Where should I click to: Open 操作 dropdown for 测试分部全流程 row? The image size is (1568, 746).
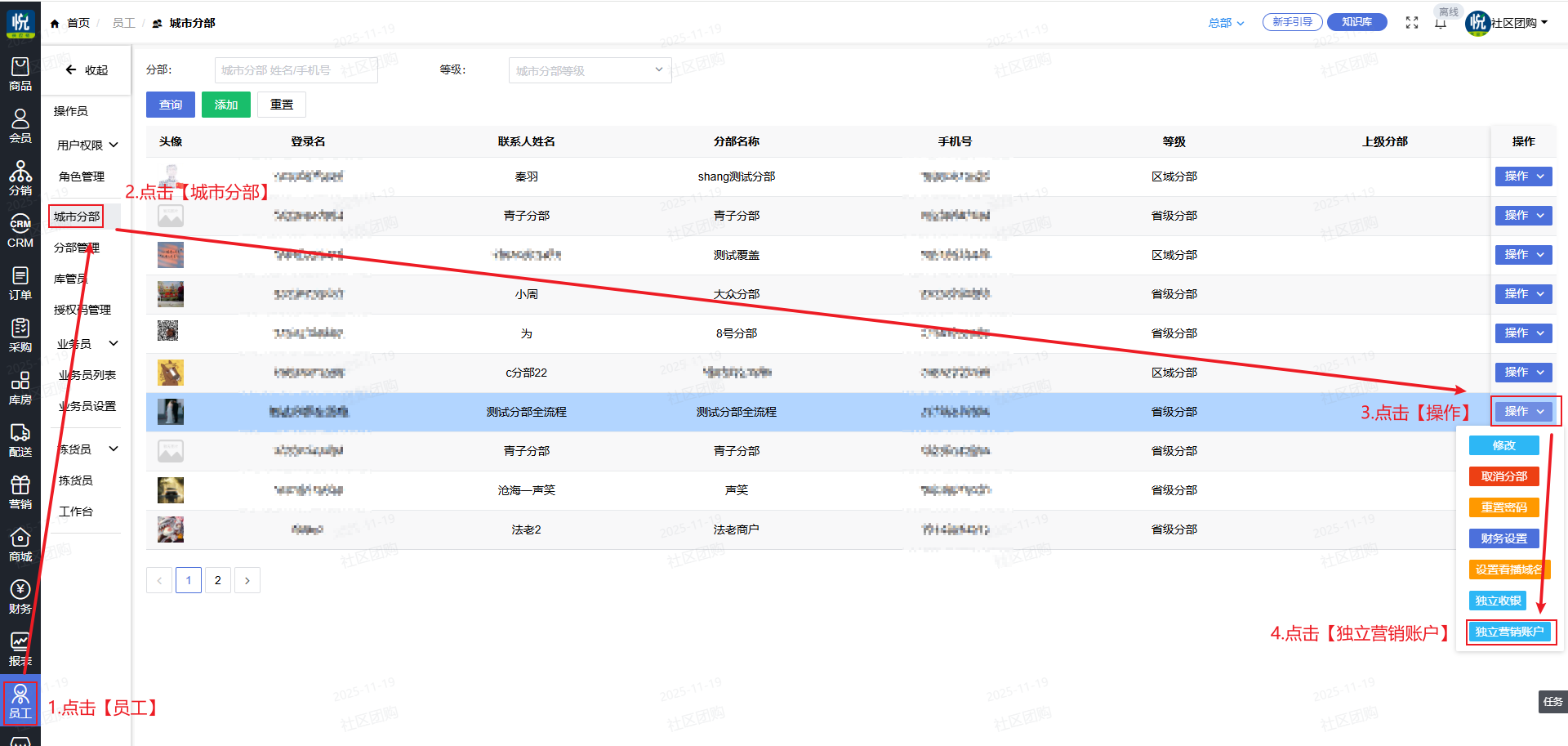[1523, 411]
